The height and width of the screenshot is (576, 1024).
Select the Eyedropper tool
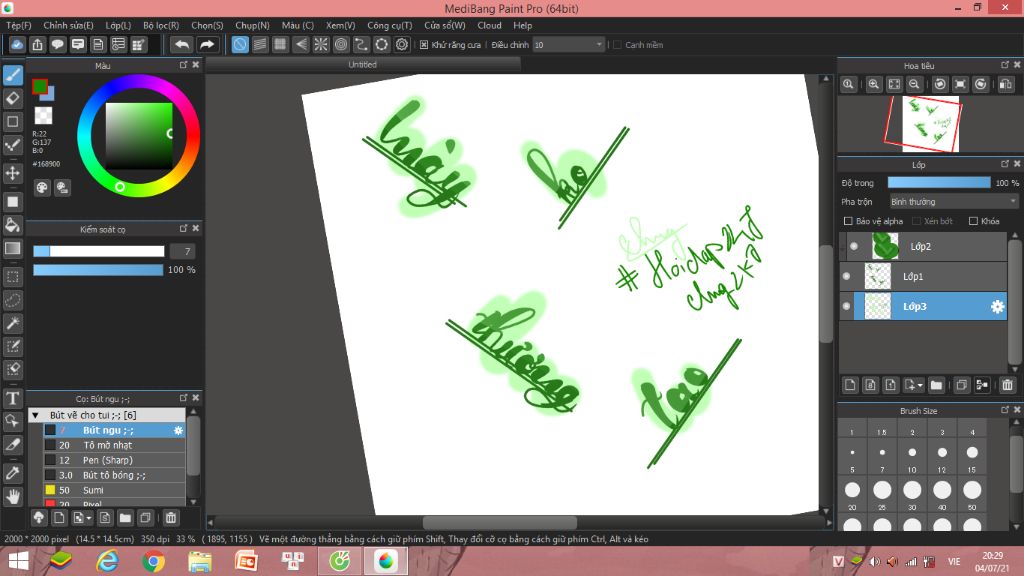click(13, 471)
